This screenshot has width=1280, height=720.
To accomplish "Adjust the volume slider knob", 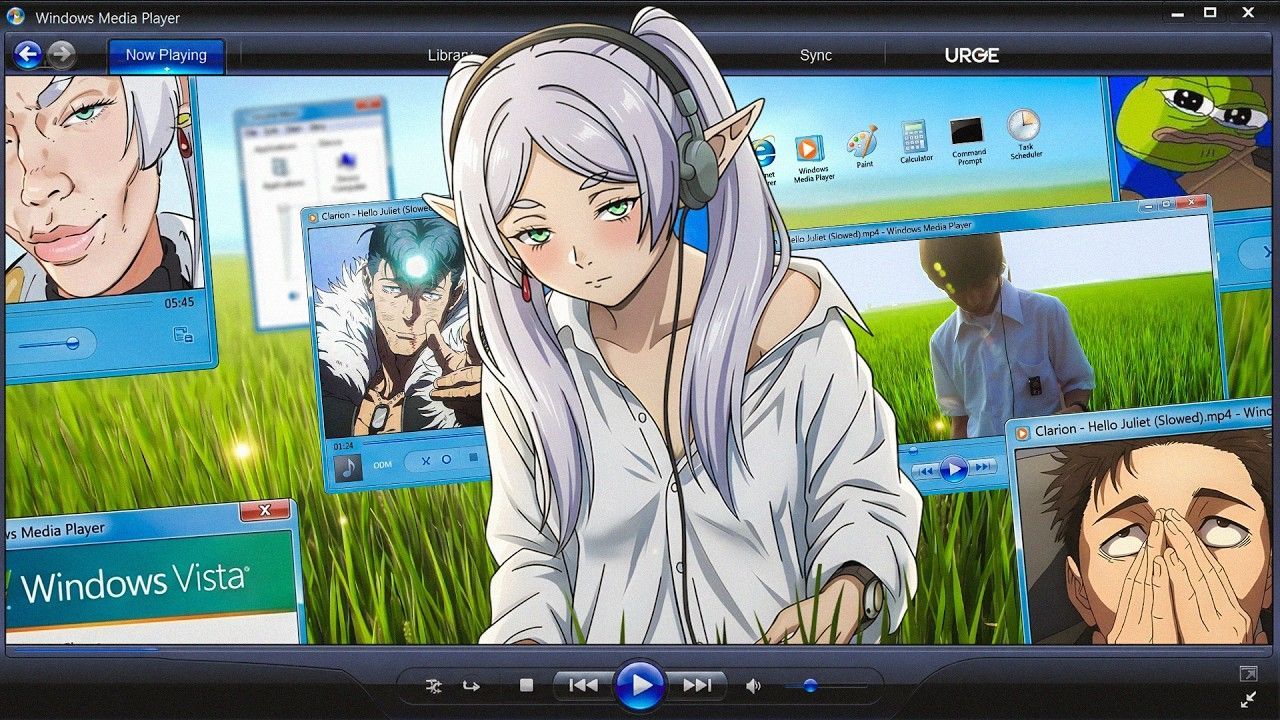I will (x=810, y=686).
